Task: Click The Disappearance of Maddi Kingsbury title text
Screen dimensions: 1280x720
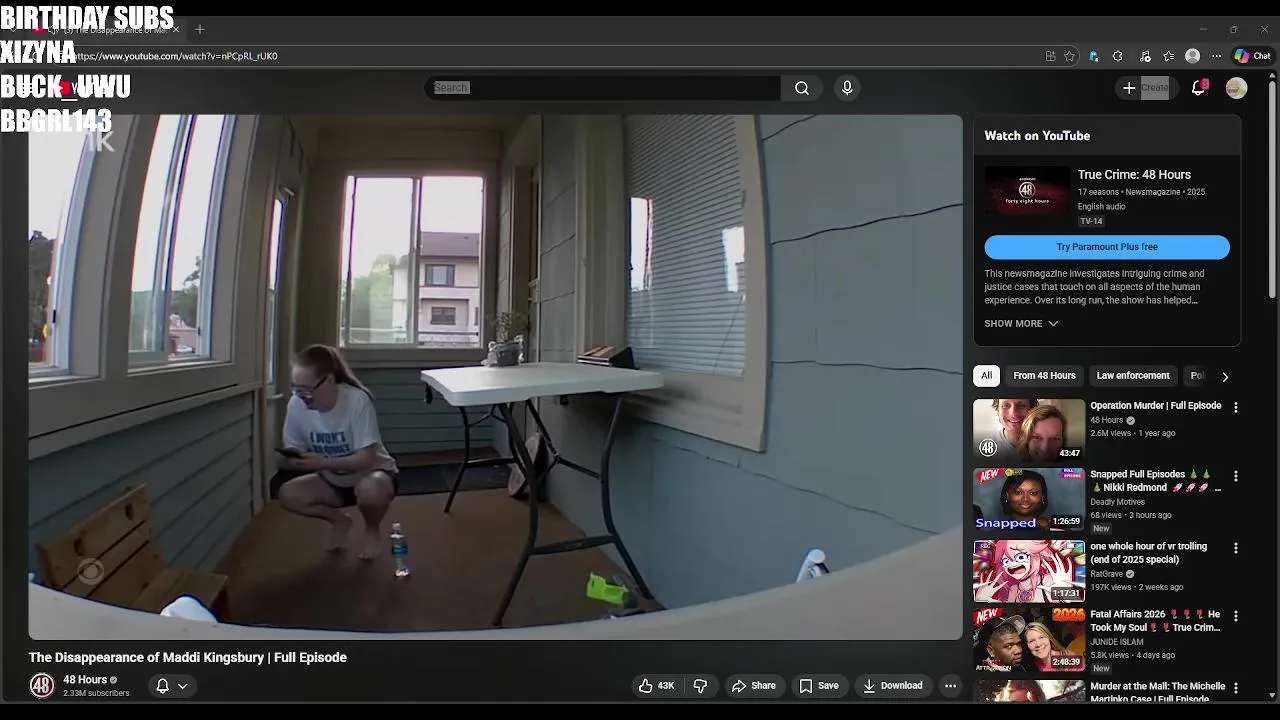Action: (x=188, y=657)
